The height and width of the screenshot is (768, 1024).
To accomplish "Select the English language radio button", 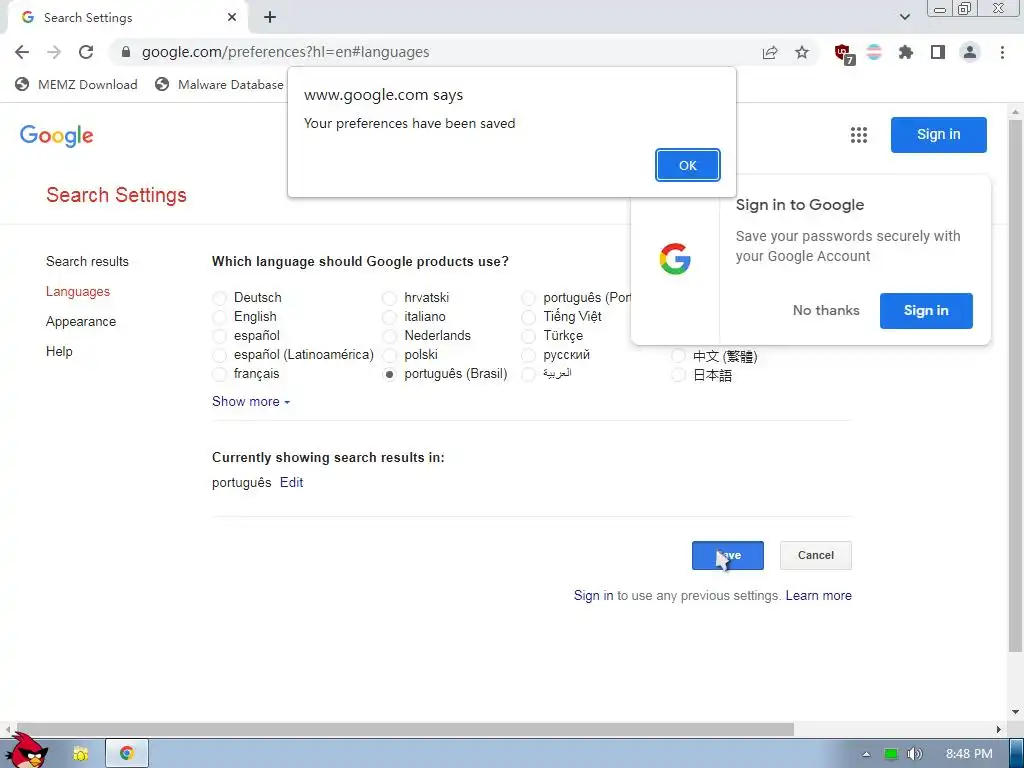I will [219, 317].
